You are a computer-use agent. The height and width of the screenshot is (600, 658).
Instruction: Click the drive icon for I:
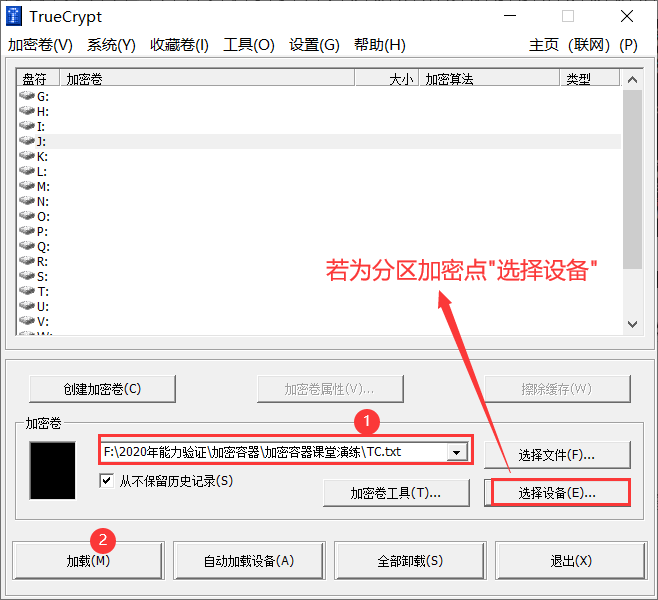[27, 126]
